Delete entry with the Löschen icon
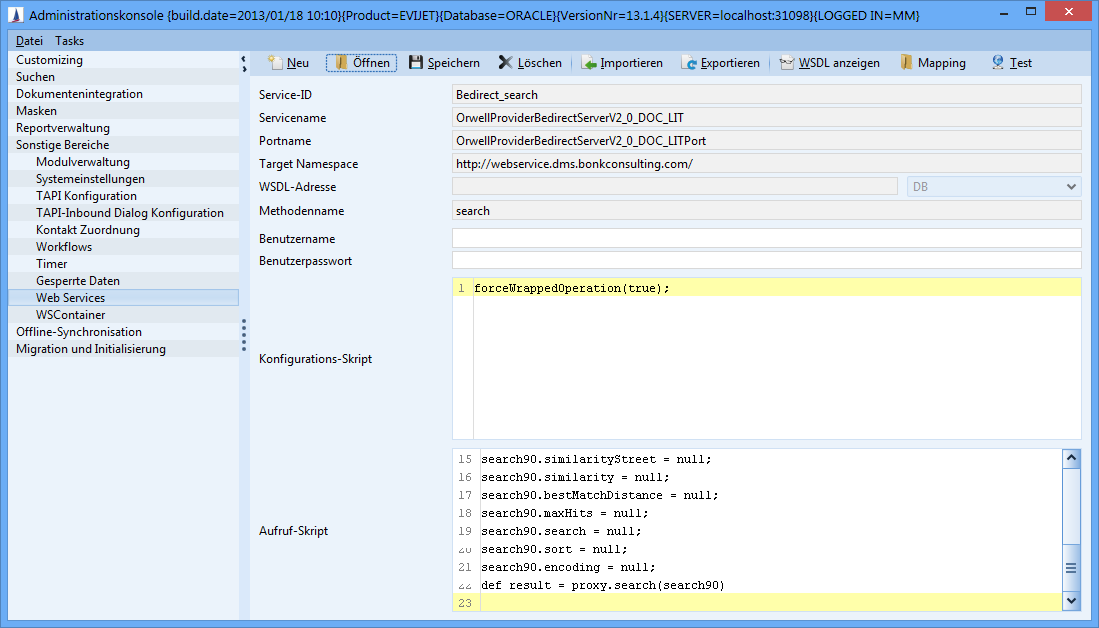 coord(506,63)
